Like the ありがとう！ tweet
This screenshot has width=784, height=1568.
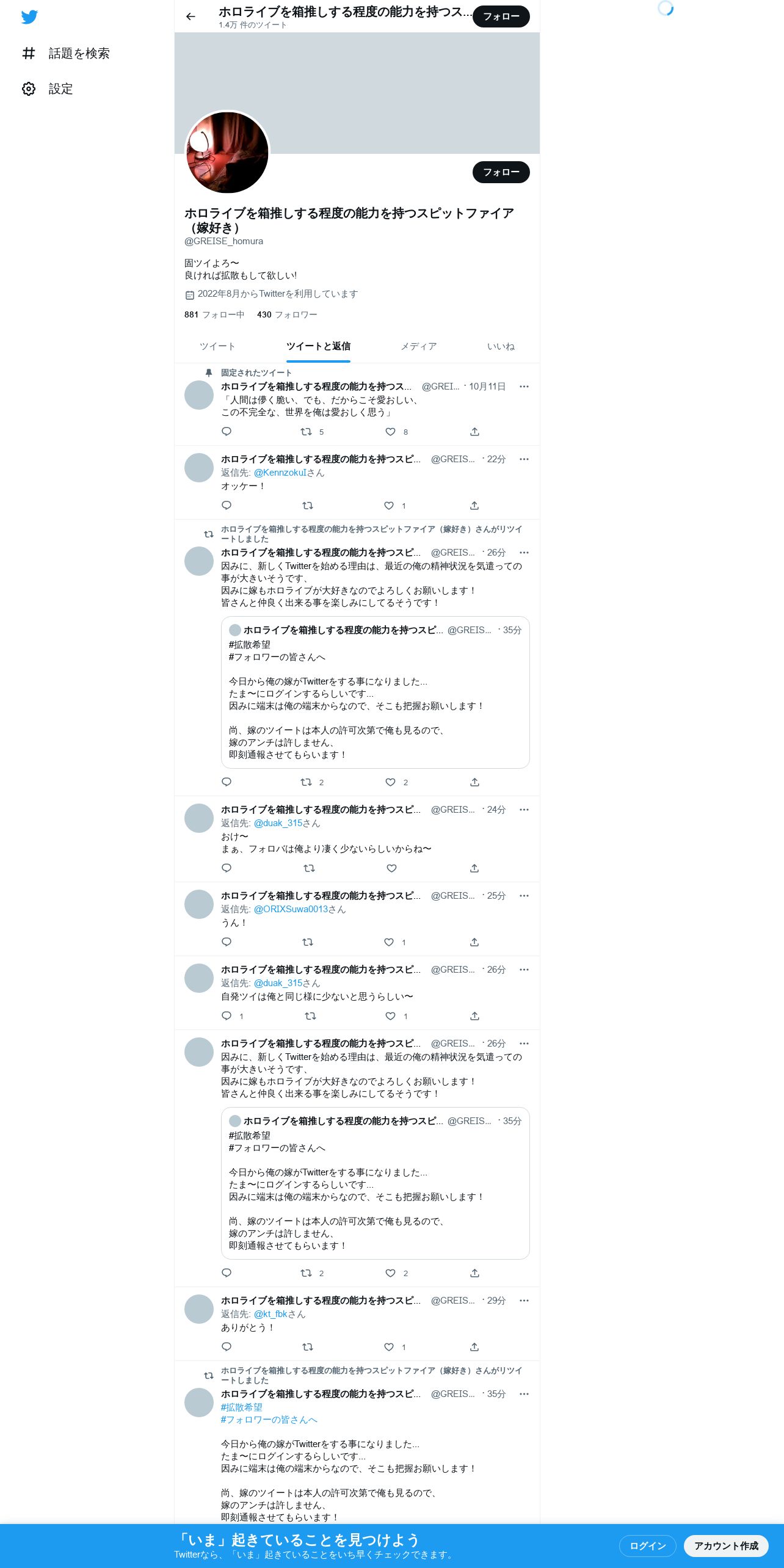(x=389, y=1347)
